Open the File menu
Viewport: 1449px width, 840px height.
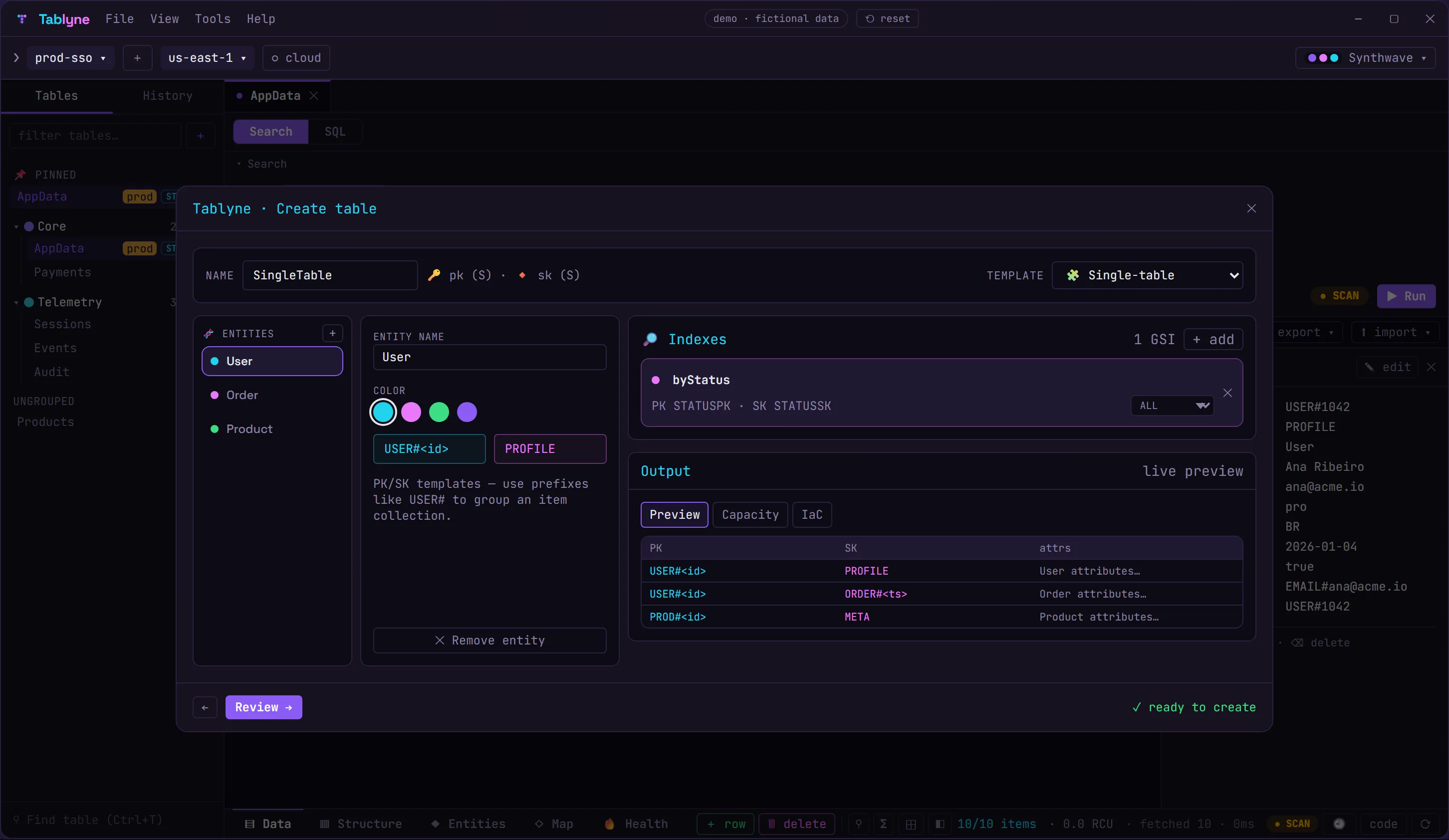pos(120,19)
